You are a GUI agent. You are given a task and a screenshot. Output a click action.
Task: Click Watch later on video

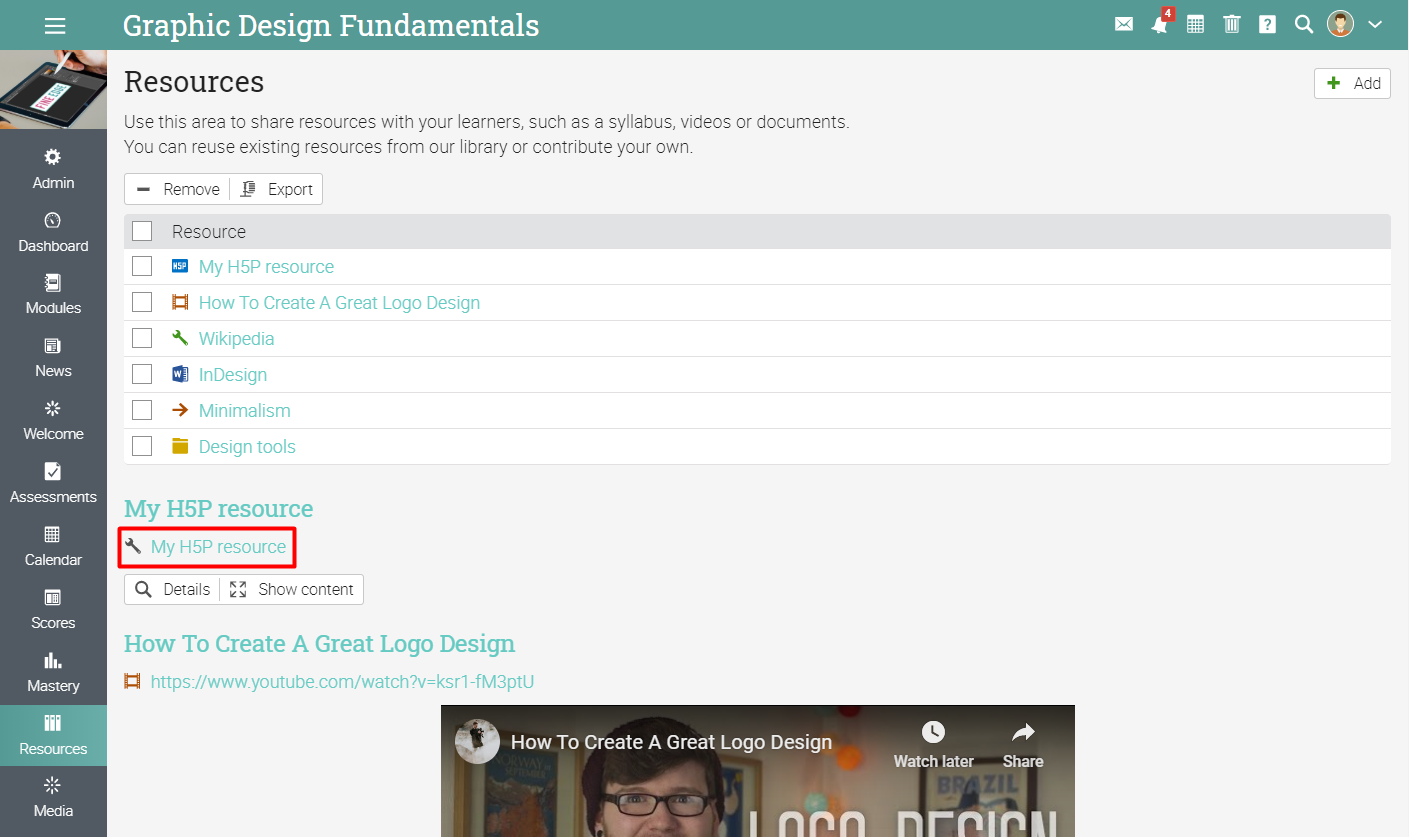pyautogui.click(x=933, y=745)
